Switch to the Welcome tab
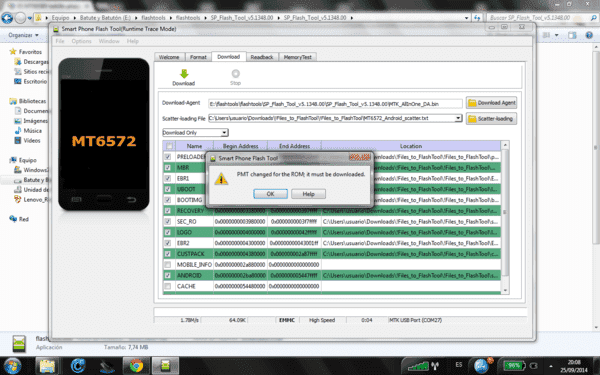The image size is (600, 375). [169, 57]
